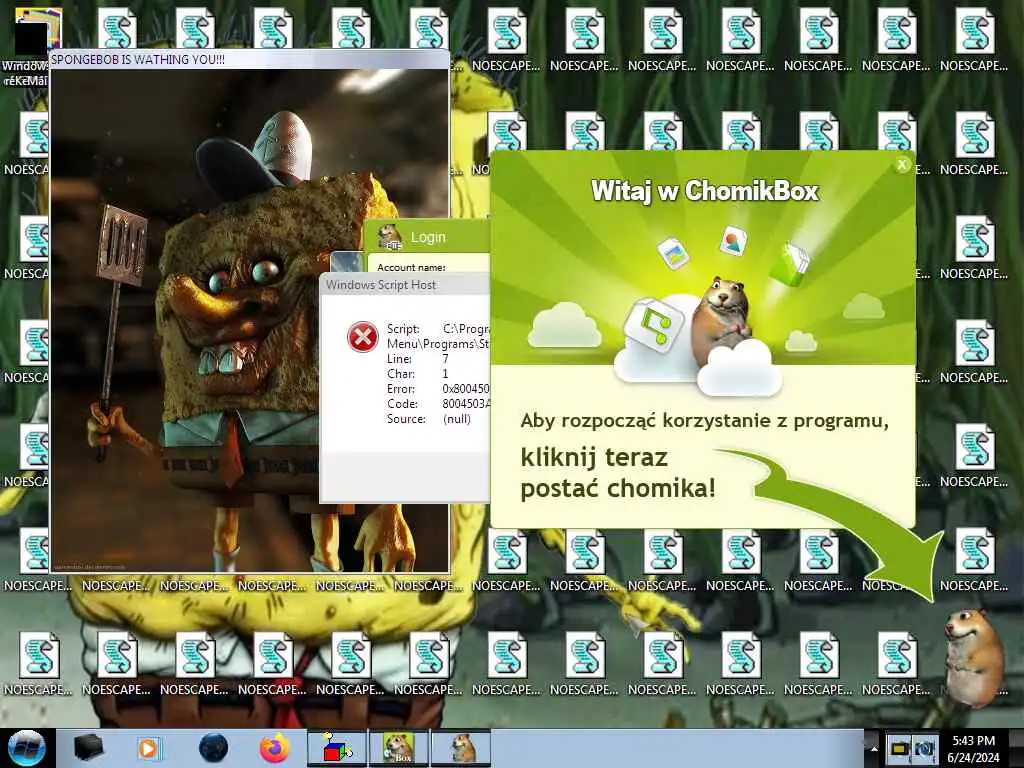Click the red error X icon
This screenshot has width=1024, height=768.
click(362, 337)
